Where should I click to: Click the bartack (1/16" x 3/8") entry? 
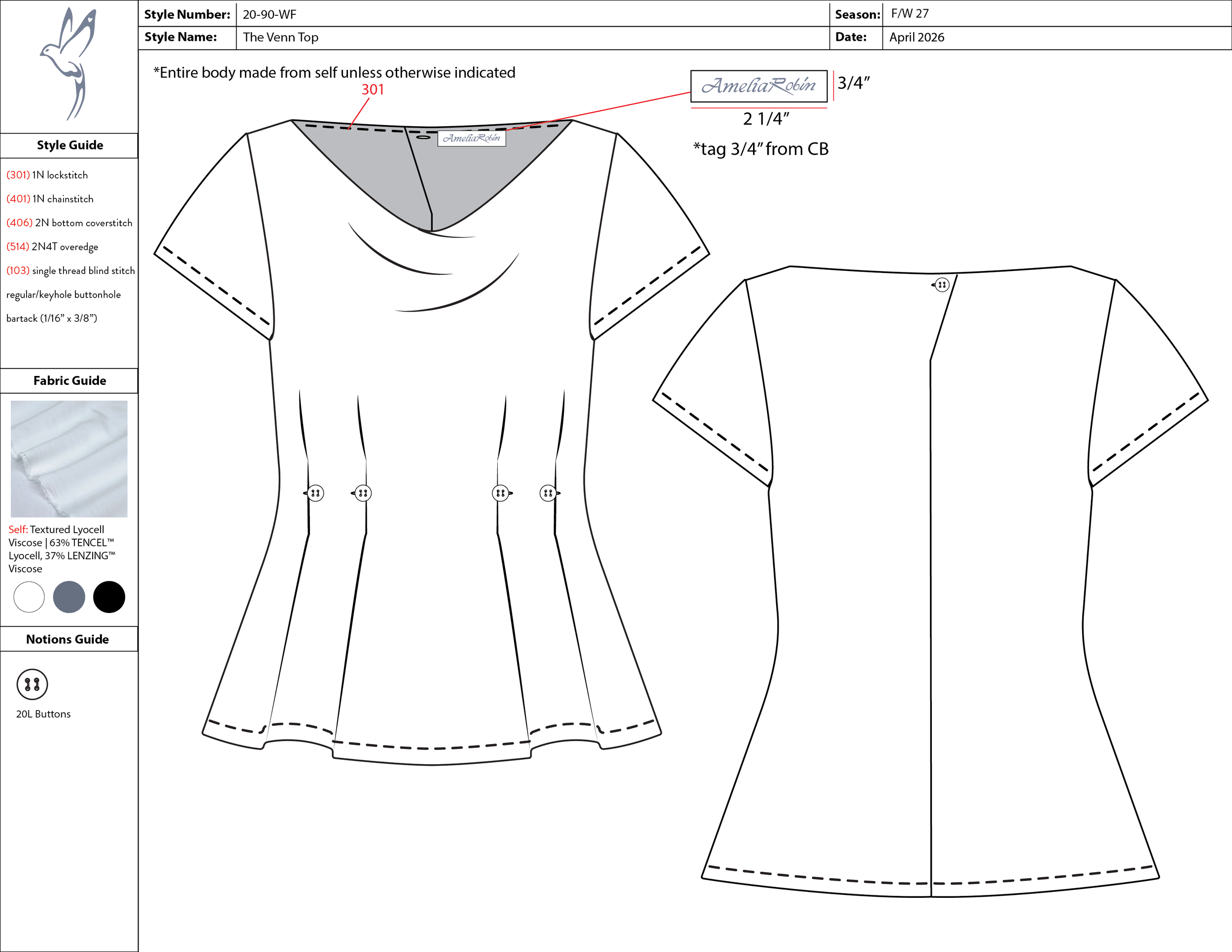pyautogui.click(x=52, y=319)
